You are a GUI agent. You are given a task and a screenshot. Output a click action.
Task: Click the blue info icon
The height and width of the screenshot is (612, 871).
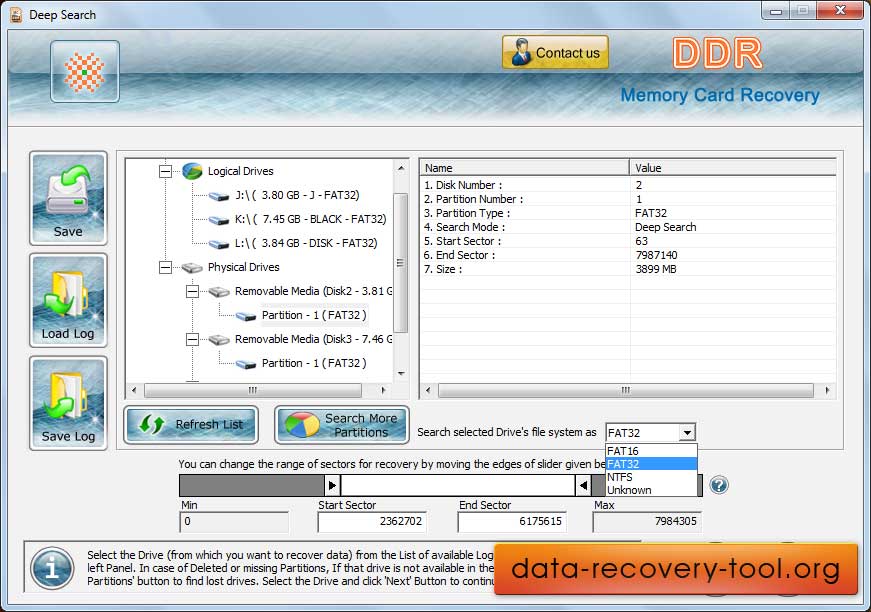tap(52, 568)
